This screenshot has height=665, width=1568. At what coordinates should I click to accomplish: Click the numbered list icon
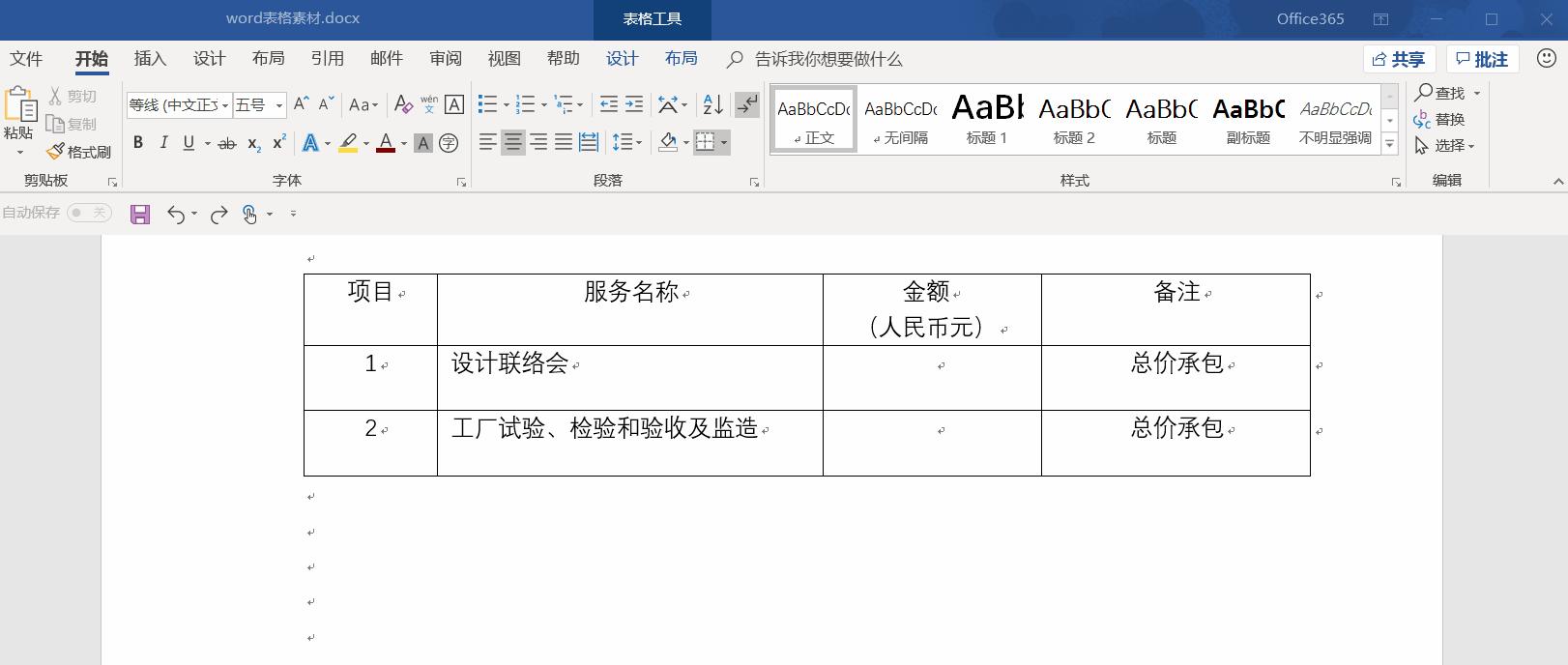(x=525, y=104)
